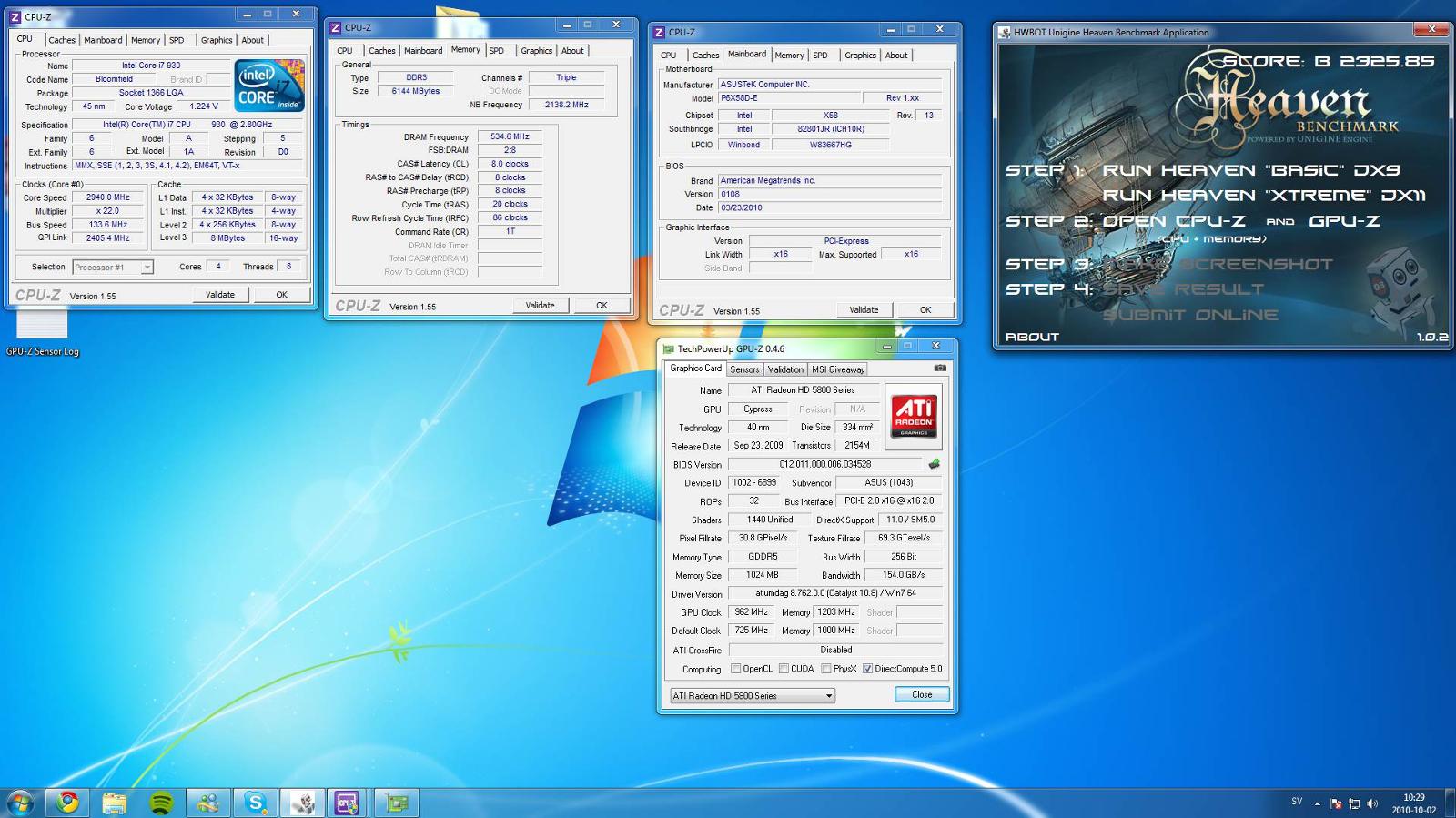Viewport: 1456px width, 818px height.
Task: Open SPD tab in the CPU-Z Memory window
Action: point(496,51)
